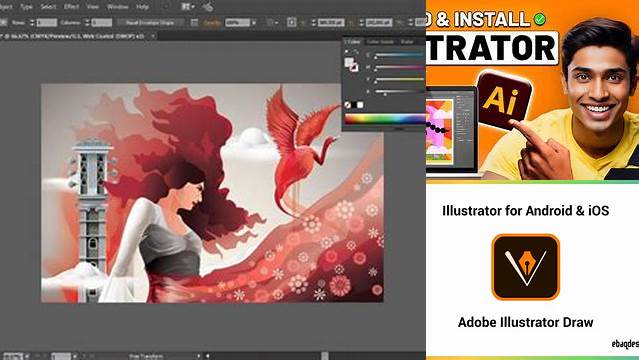Click the Rows input field
This screenshot has width=639, height=360.
pos(47,22)
